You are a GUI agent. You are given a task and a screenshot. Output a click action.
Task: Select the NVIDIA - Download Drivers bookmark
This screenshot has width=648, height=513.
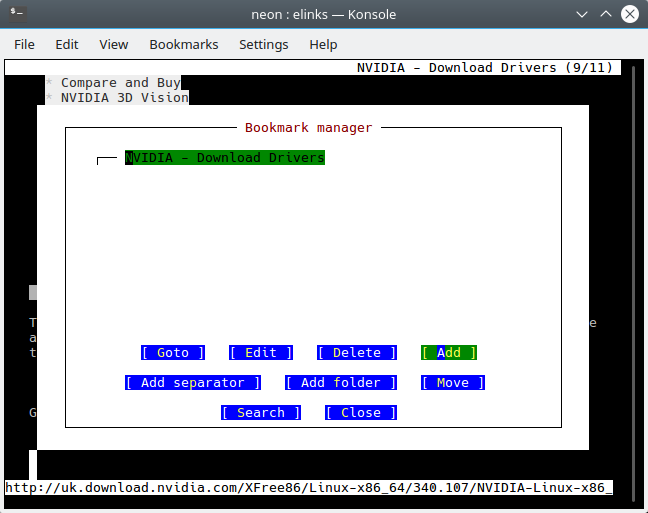pos(225,157)
